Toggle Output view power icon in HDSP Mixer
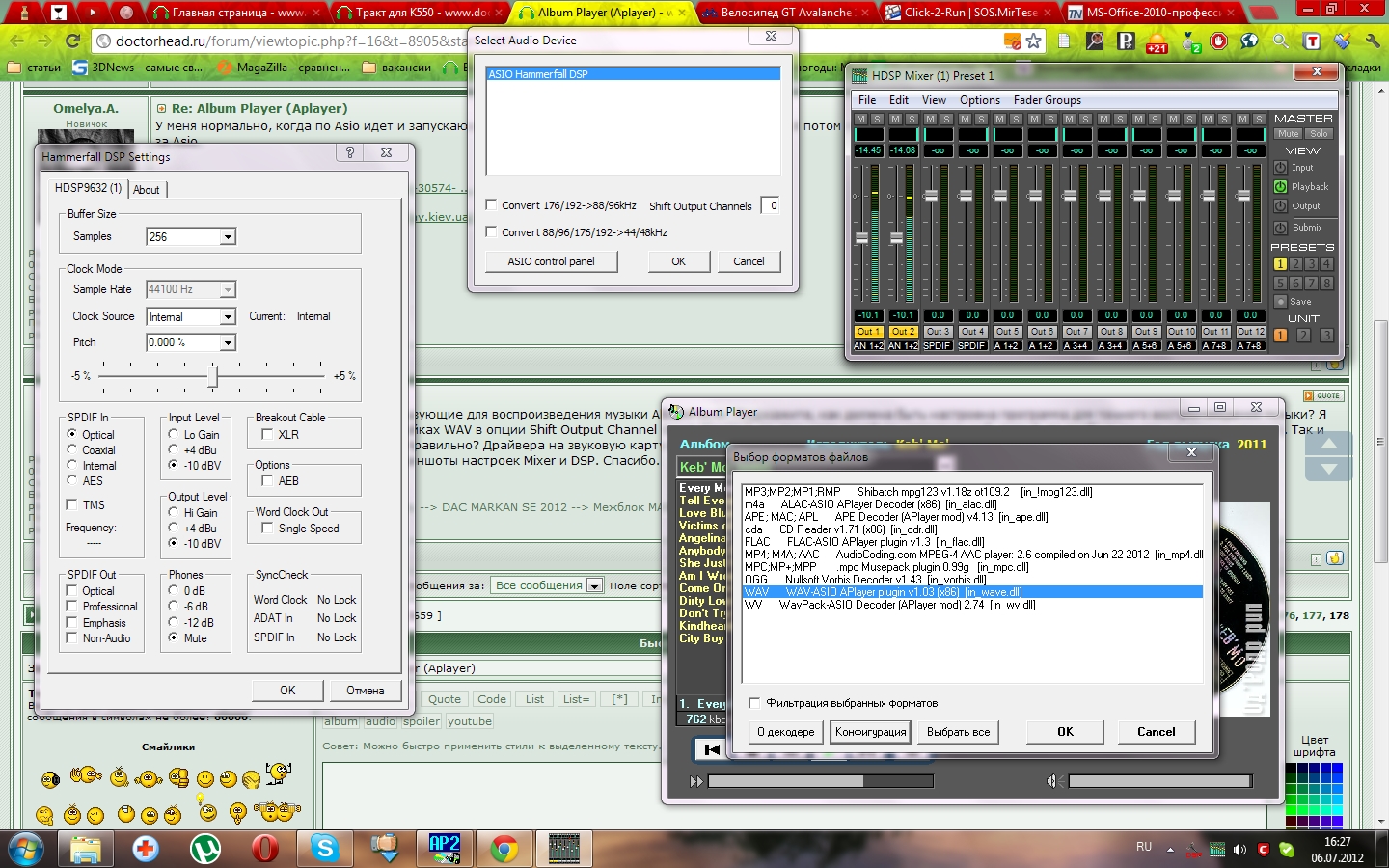This screenshot has width=1389, height=868. point(1281,206)
